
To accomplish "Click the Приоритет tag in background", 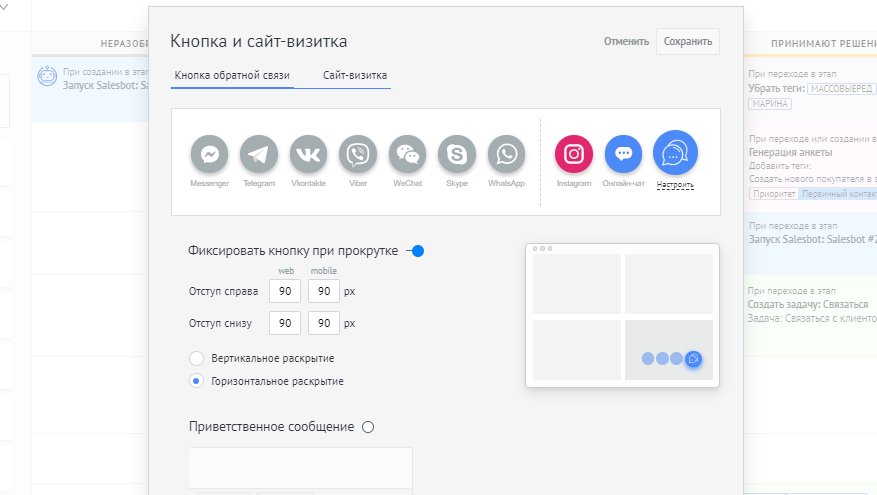I will 774,194.
